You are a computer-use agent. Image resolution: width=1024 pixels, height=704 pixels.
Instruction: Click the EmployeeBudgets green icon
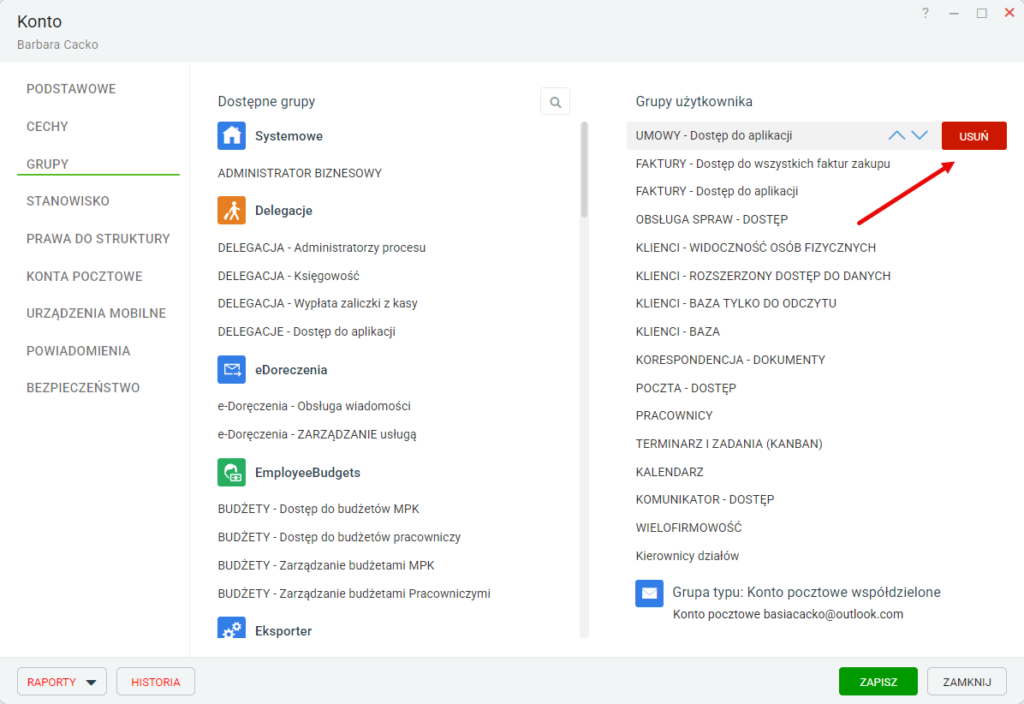click(x=231, y=472)
